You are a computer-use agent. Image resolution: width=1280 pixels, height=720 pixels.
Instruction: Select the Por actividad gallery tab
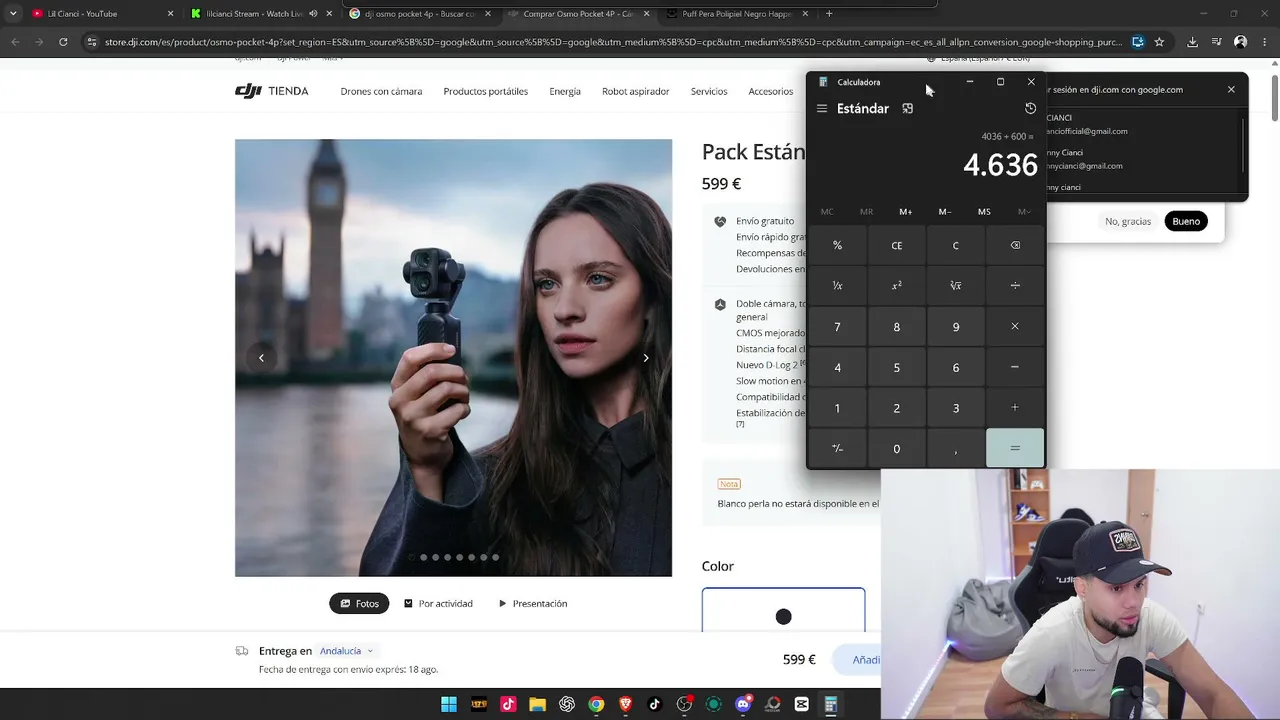438,604
